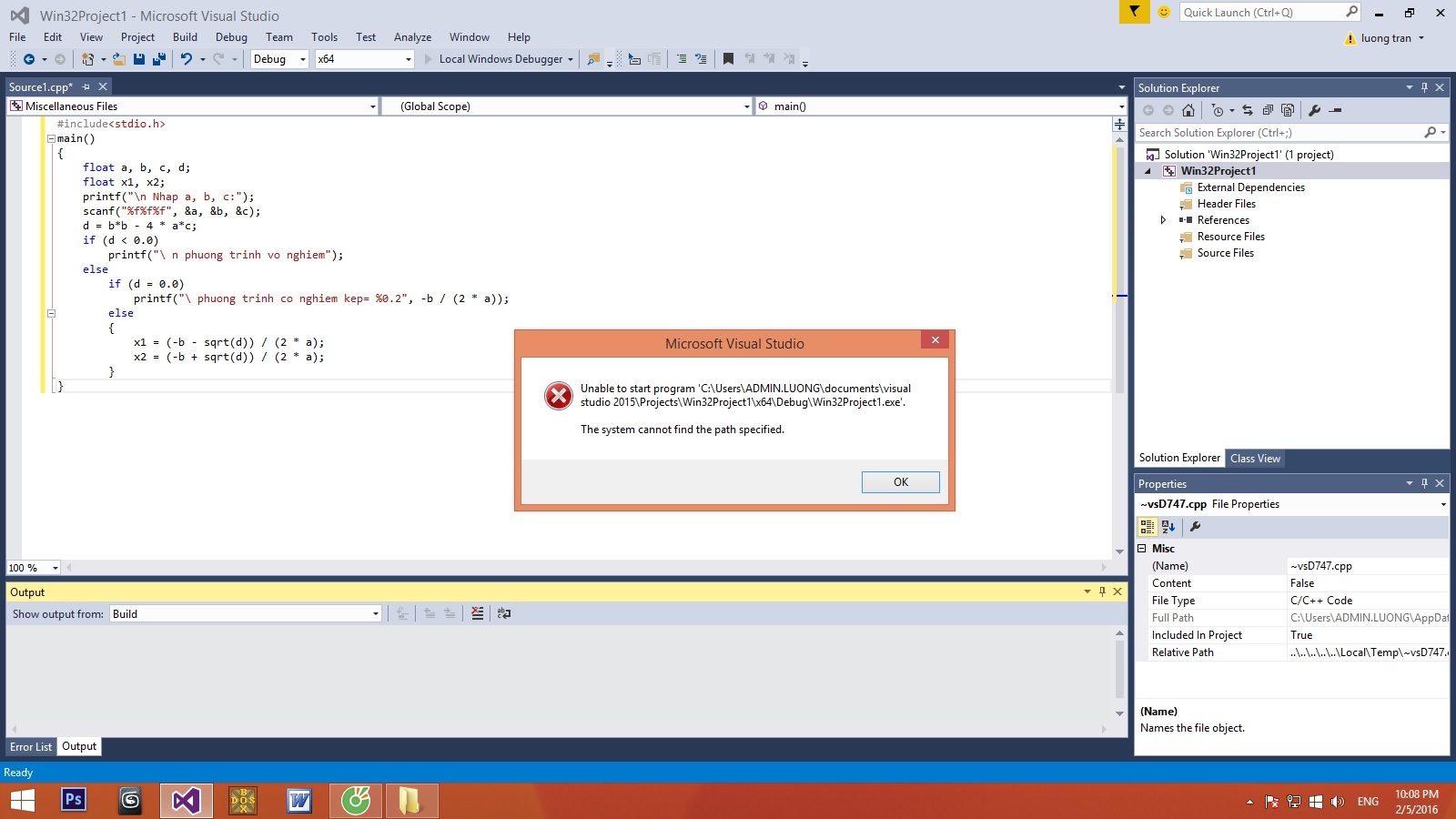The image size is (1456, 819).
Task: Click the Save All toolbar icon
Action: (159, 59)
